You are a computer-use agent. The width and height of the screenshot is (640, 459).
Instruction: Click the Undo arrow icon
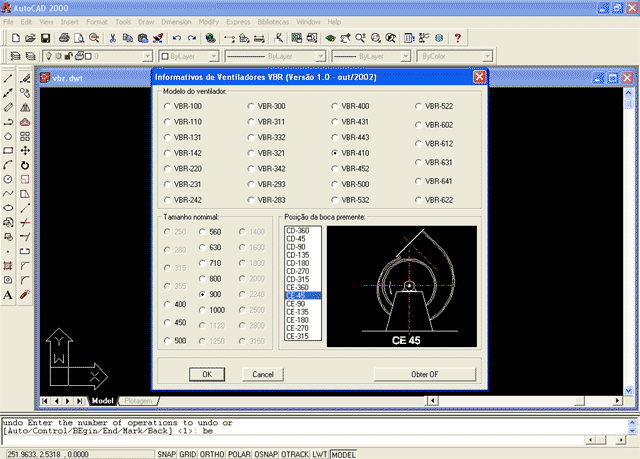177,37
